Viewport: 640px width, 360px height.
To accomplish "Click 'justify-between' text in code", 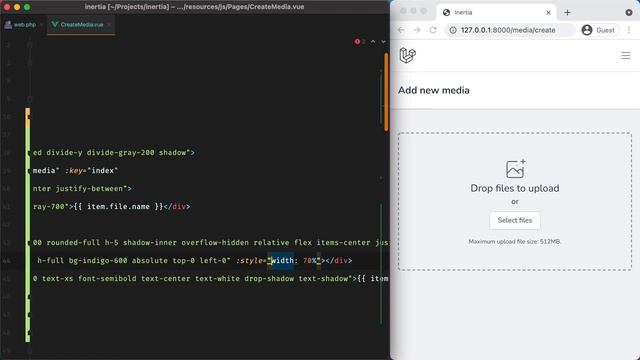I will click(89, 189).
